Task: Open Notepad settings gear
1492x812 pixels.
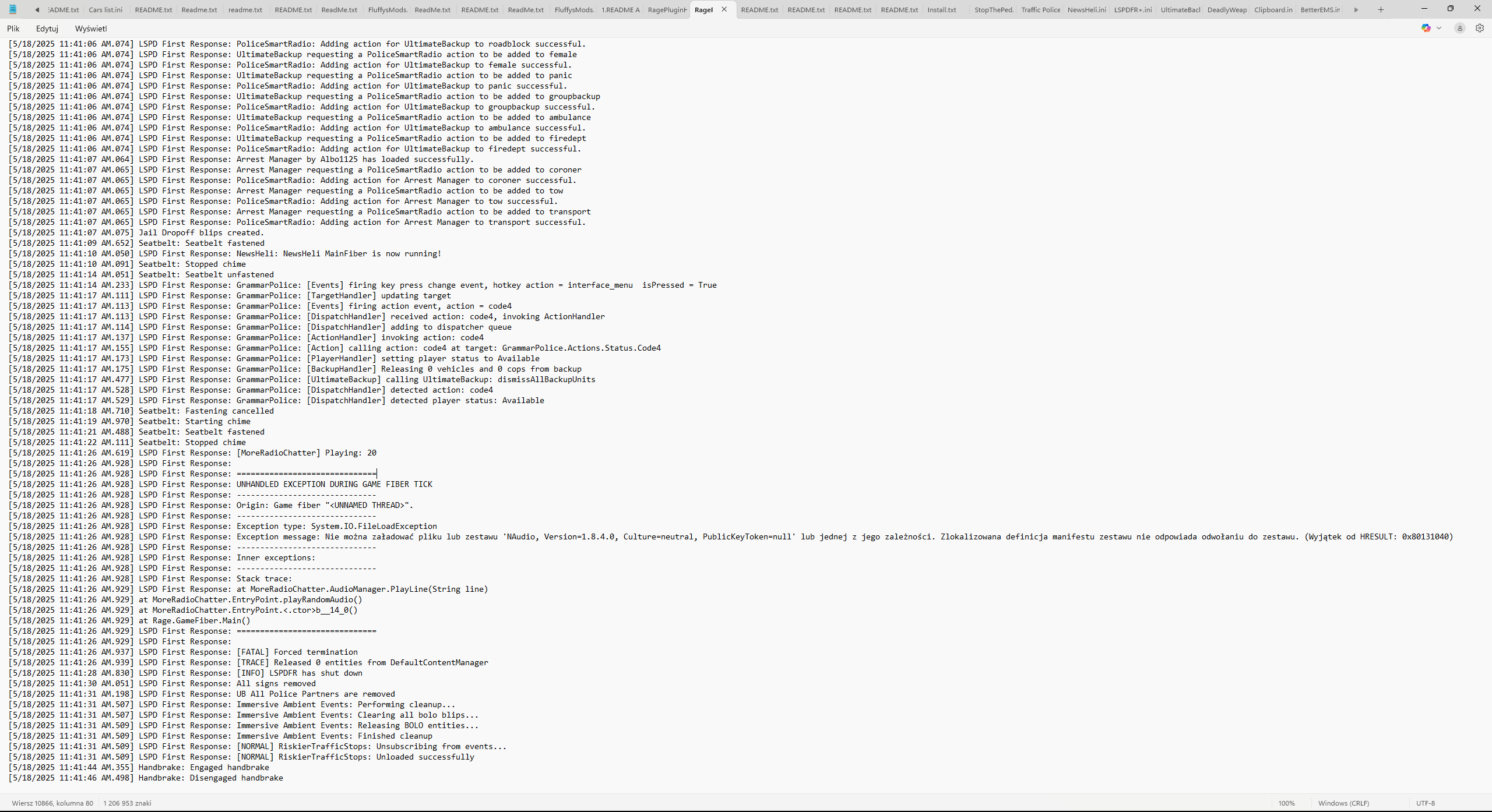Action: (x=1479, y=28)
